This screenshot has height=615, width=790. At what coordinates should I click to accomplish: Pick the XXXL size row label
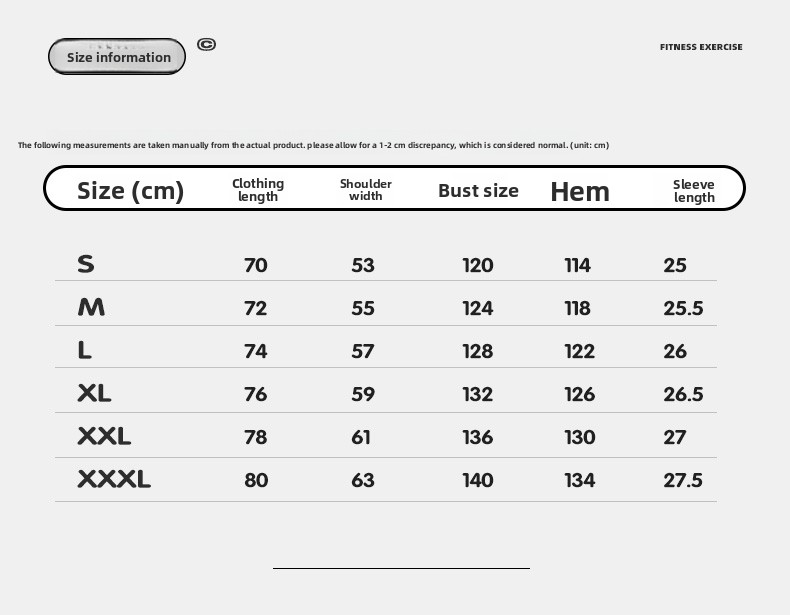pyautogui.click(x=114, y=479)
